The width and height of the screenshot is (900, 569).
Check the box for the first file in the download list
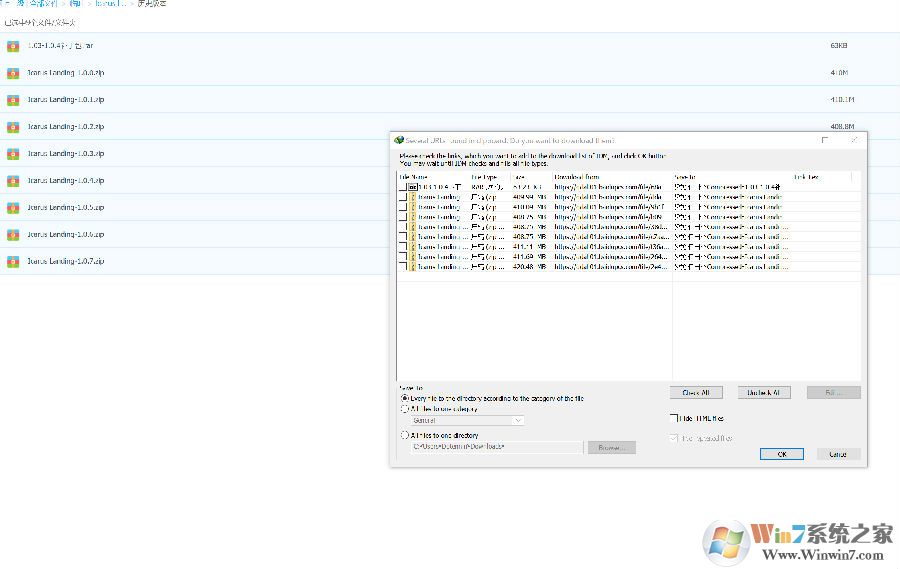click(403, 187)
